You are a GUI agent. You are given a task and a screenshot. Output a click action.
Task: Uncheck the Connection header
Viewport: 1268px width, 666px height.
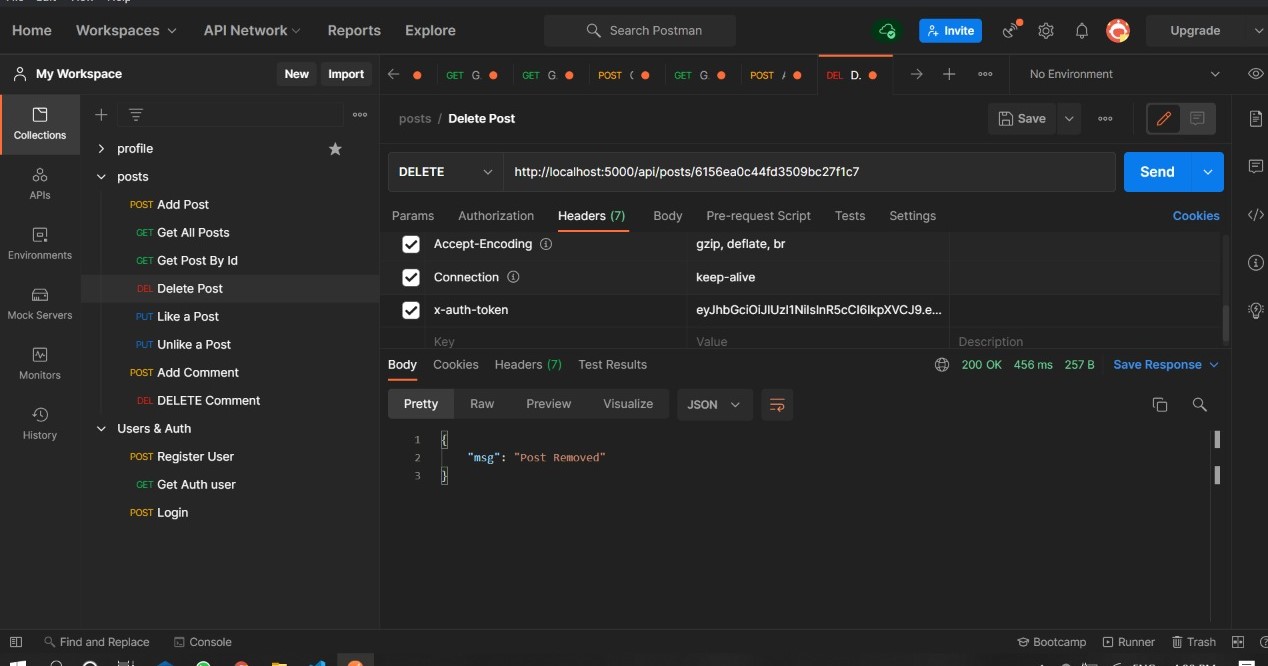(410, 277)
